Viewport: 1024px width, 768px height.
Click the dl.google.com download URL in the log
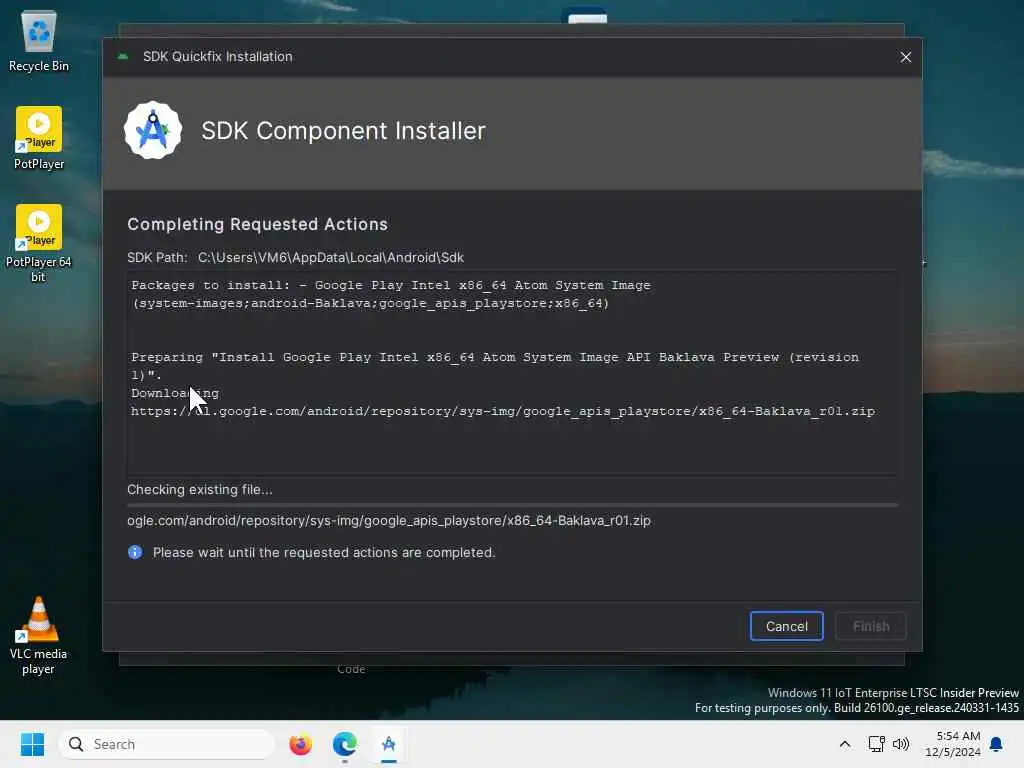503,411
